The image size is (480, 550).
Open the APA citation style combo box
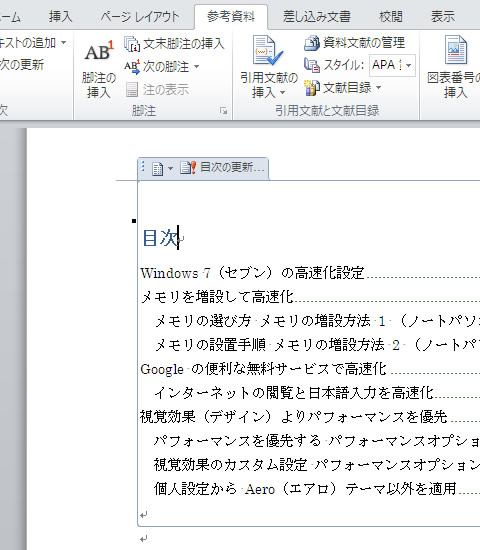(x=392, y=65)
